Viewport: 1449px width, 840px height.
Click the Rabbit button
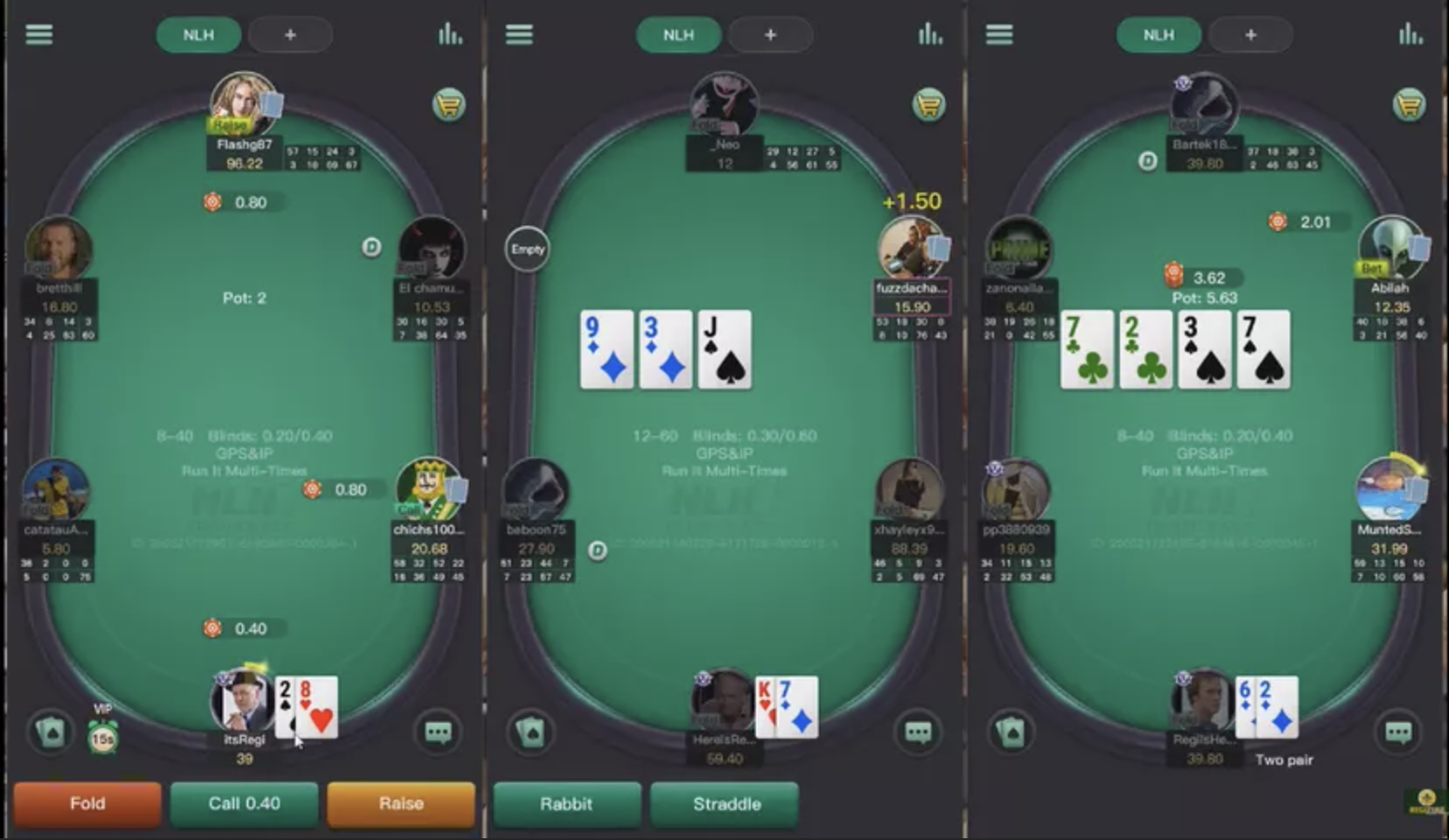point(566,803)
